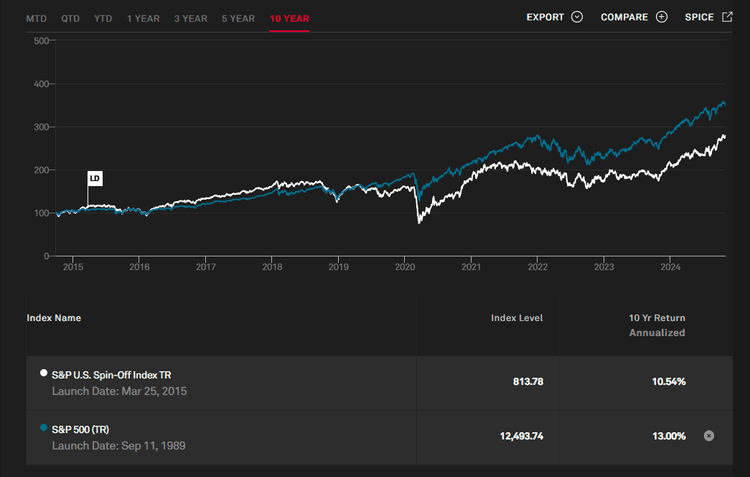Image resolution: width=750 pixels, height=477 pixels.
Task: Click the COMPARE label button
Action: tap(624, 17)
